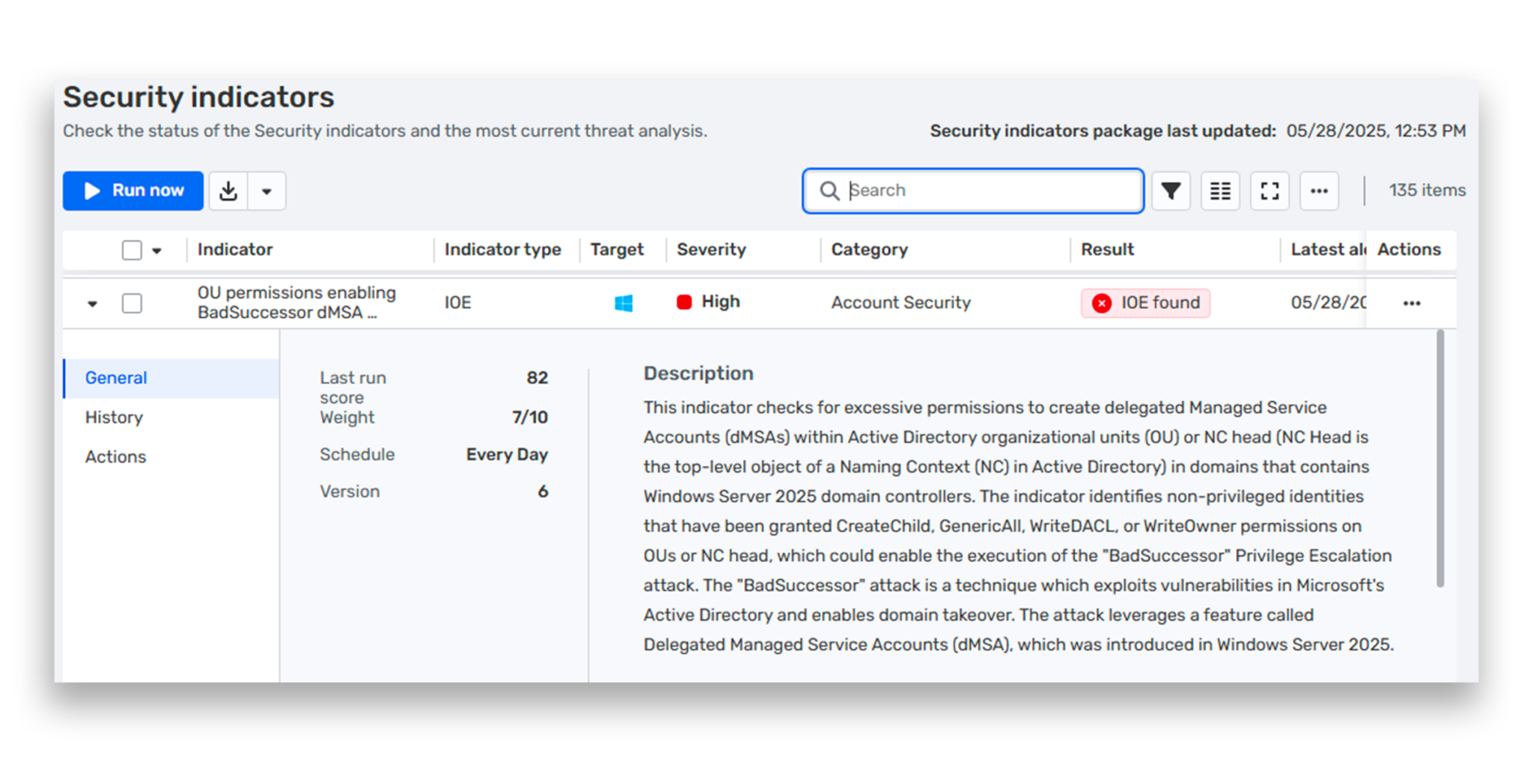Screen dimensions: 1533x784
Task: Click the search magnifier icon
Action: coord(829,191)
